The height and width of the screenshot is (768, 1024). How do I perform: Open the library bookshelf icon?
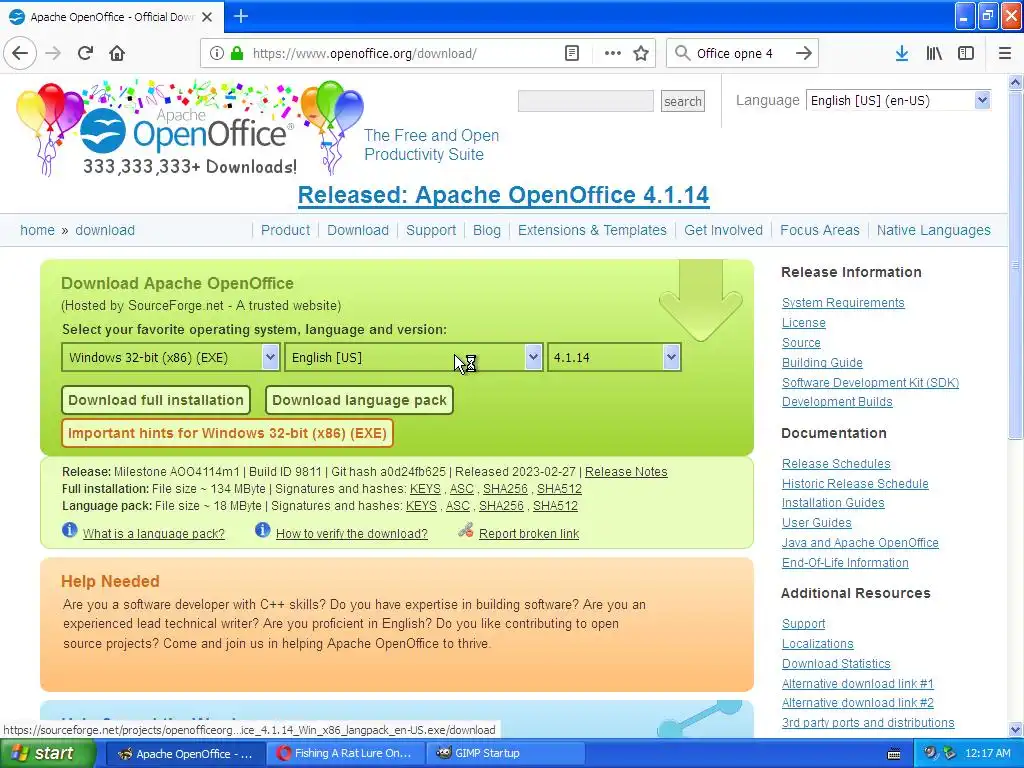(x=934, y=53)
